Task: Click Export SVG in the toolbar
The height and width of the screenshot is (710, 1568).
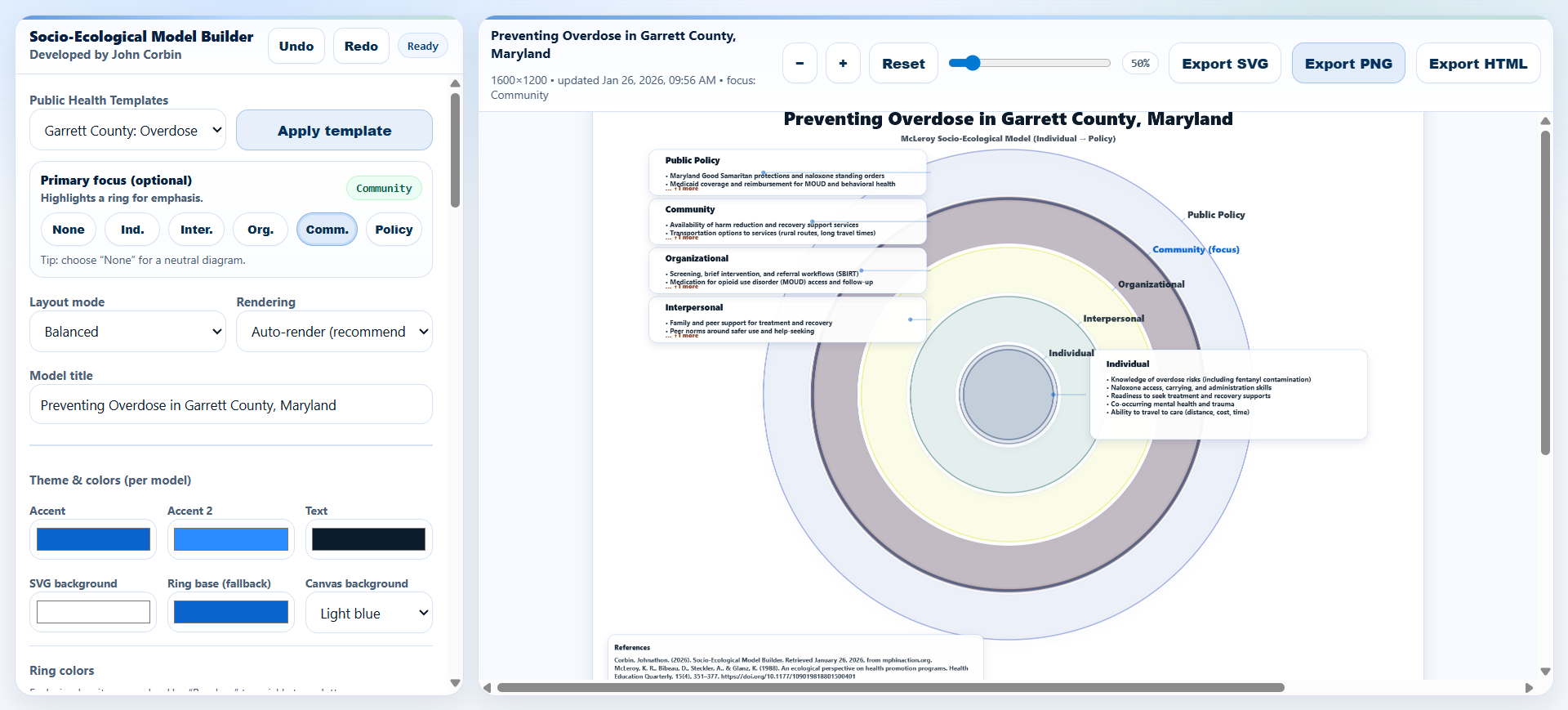Action: pos(1224,64)
